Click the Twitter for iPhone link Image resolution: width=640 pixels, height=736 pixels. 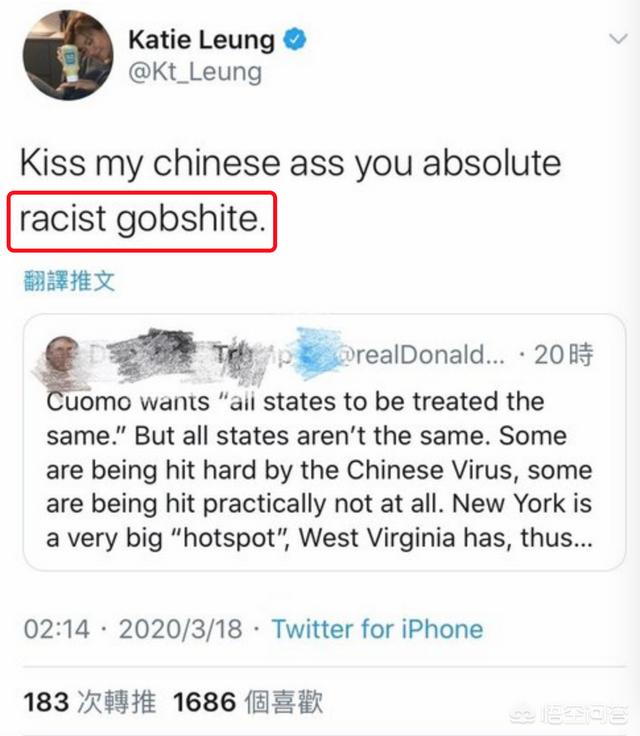(x=378, y=629)
